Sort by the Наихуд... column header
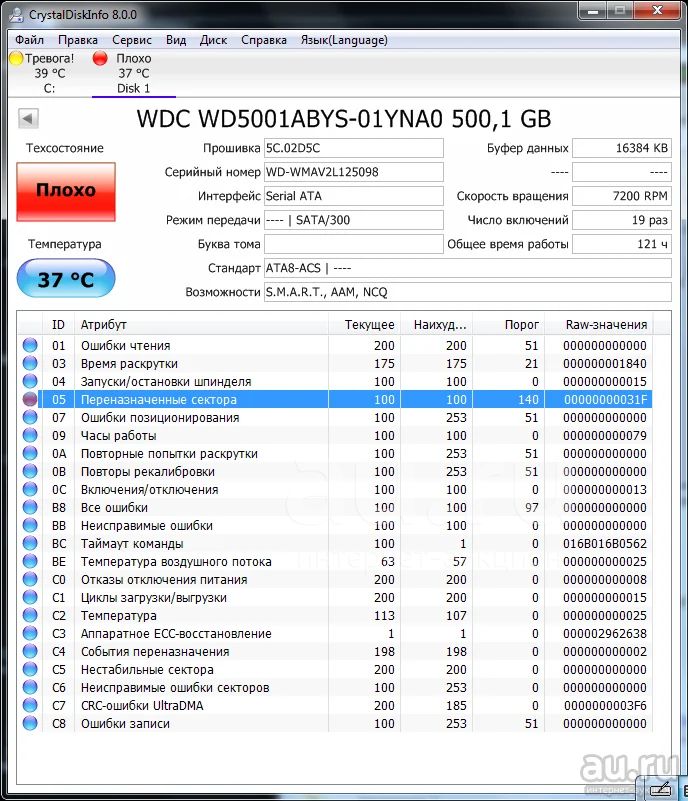688x801 pixels. click(436, 324)
